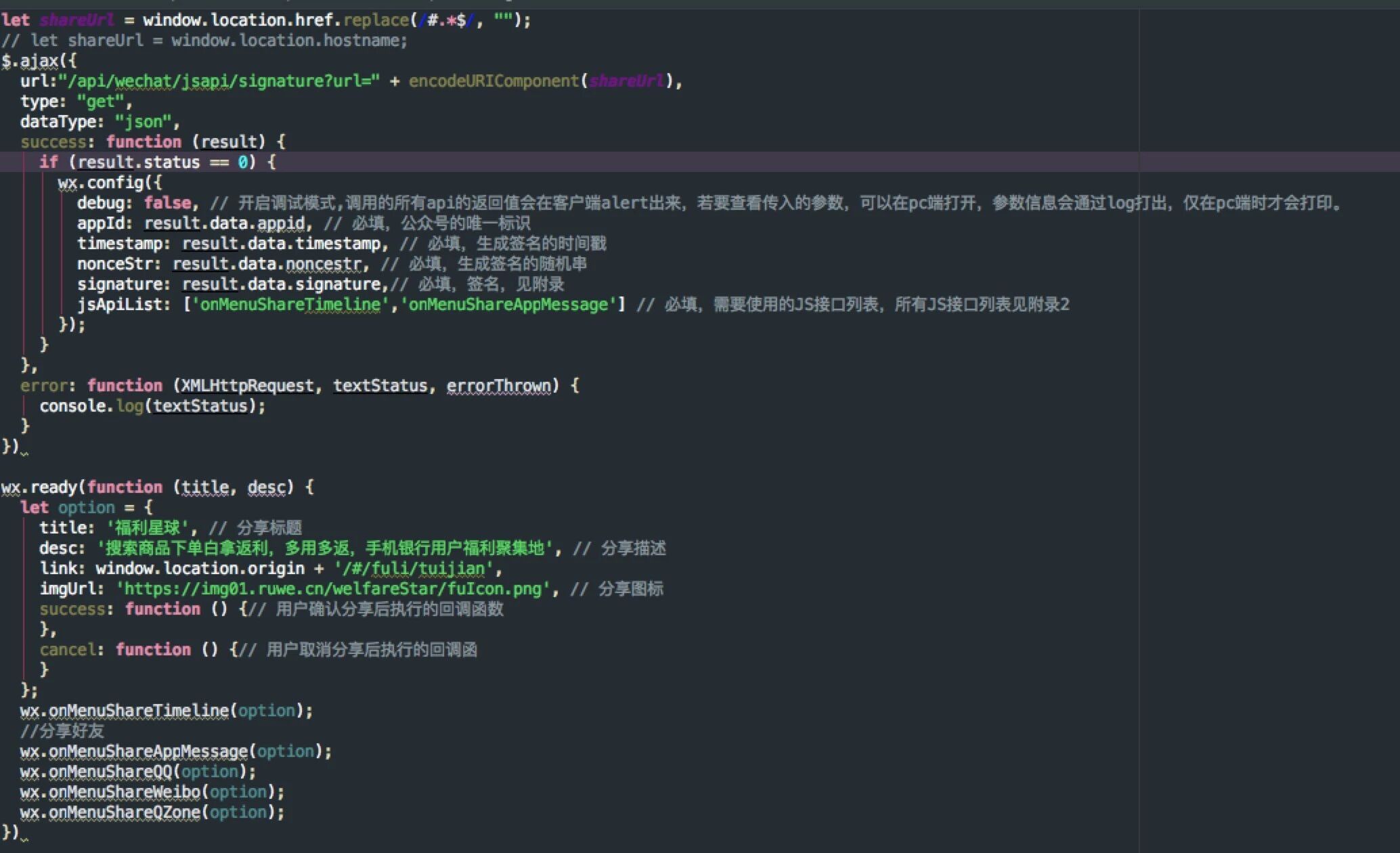This screenshot has height=853, width=1400.
Task: Click the debug false value
Action: (167, 203)
